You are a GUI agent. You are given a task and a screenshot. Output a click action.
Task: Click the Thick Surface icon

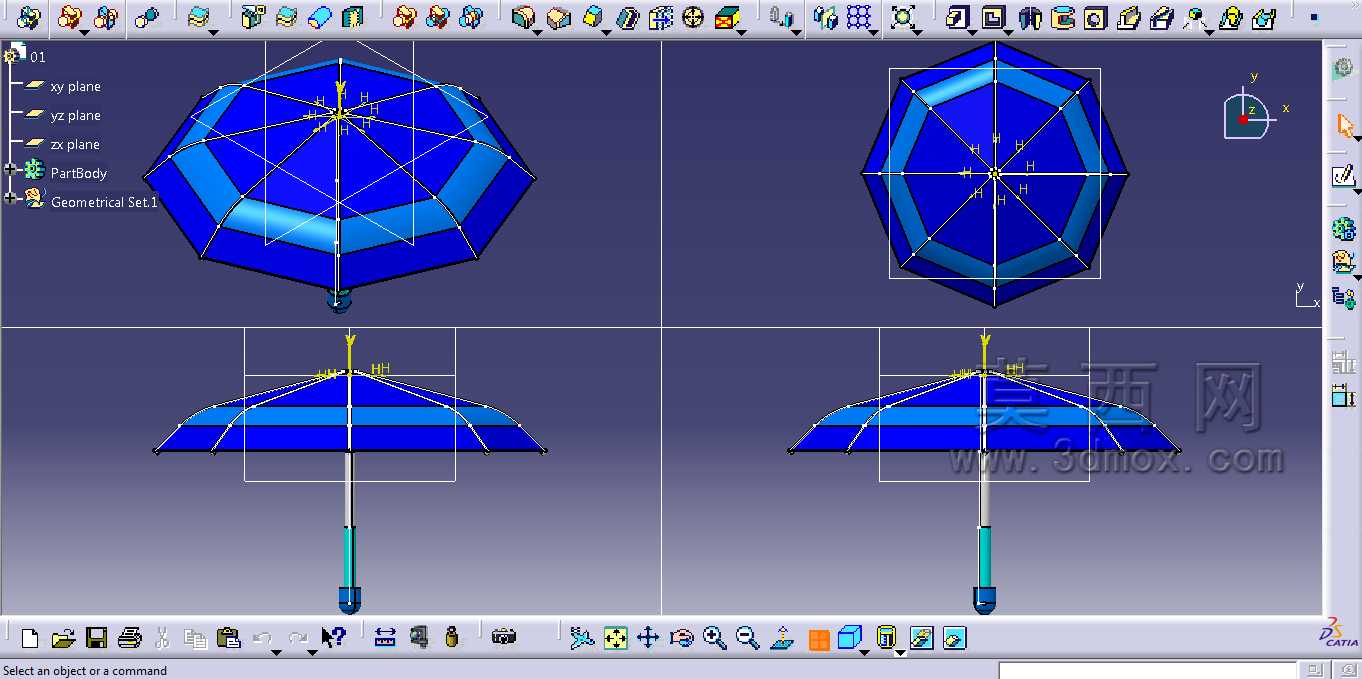click(x=286, y=17)
